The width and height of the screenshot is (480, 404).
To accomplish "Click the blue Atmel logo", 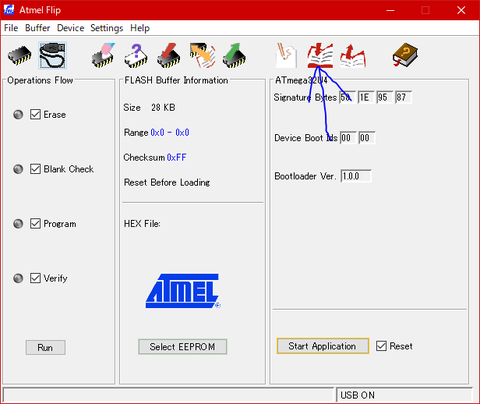I will 183,291.
